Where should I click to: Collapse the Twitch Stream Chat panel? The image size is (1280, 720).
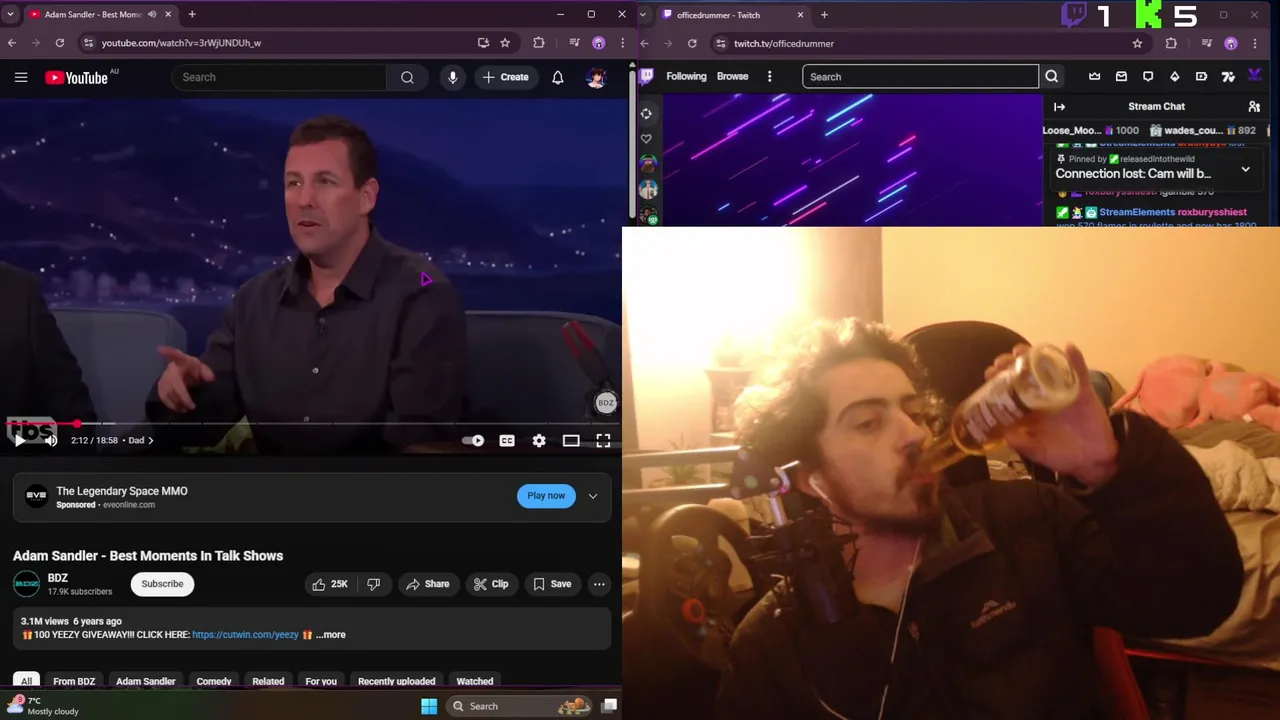point(1059,106)
